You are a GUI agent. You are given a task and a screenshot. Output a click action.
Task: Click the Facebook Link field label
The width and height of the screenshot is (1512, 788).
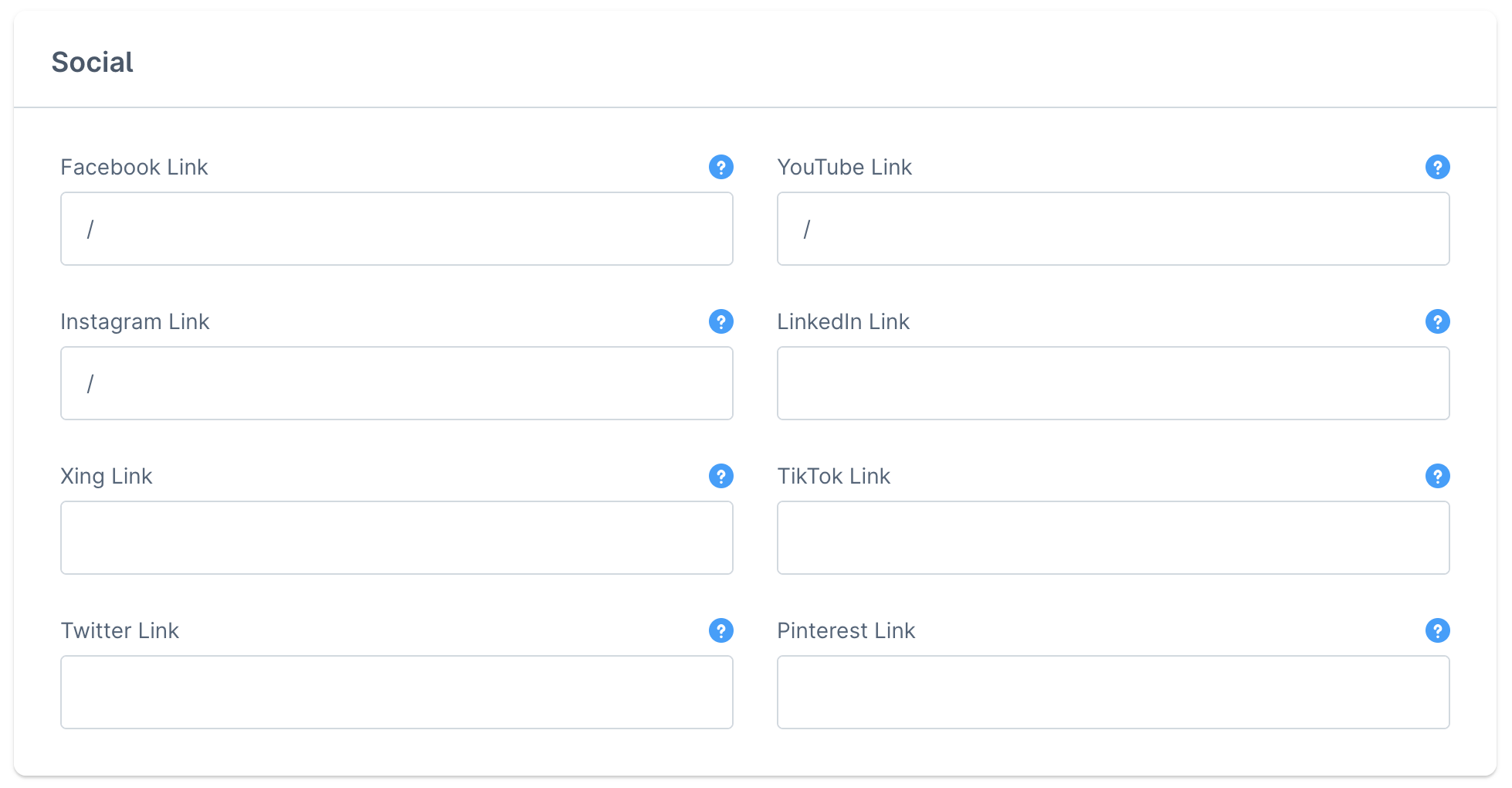pos(134,167)
